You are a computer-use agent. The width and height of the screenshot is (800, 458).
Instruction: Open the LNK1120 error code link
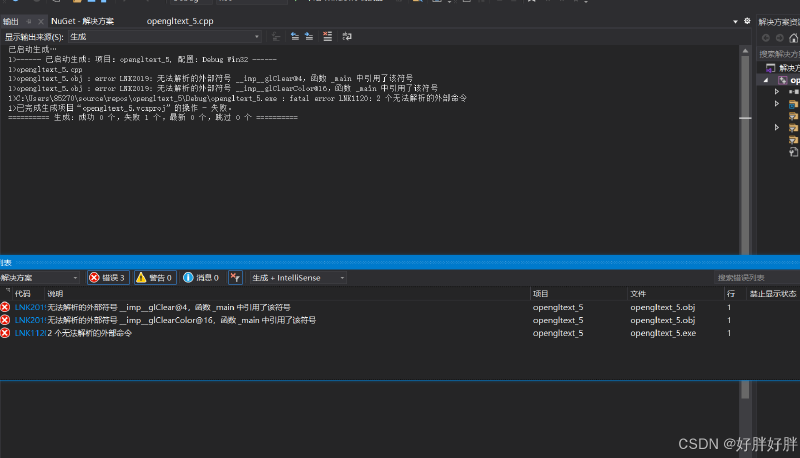(30, 333)
